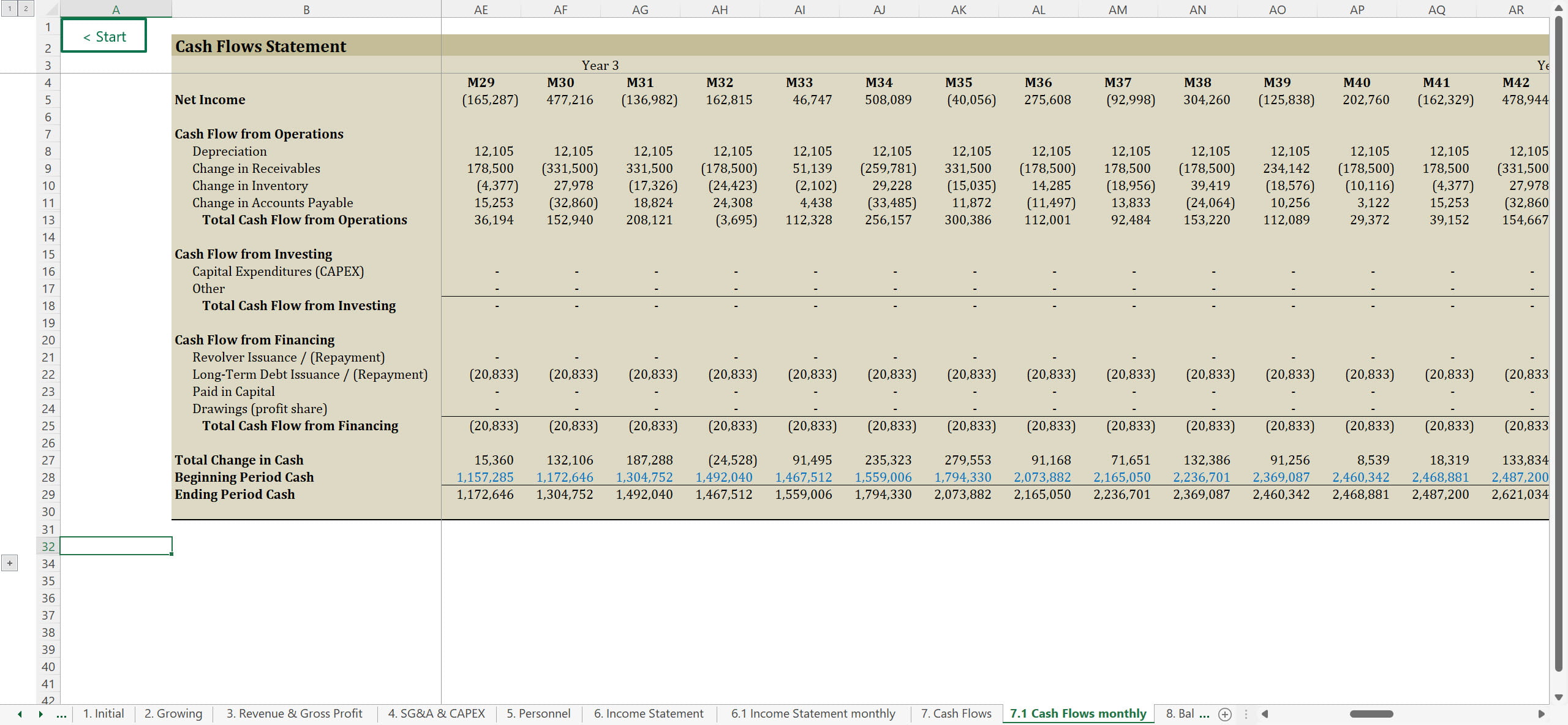The height and width of the screenshot is (725, 1568).
Task: Expand hidden row group with plus button
Action: pos(10,563)
